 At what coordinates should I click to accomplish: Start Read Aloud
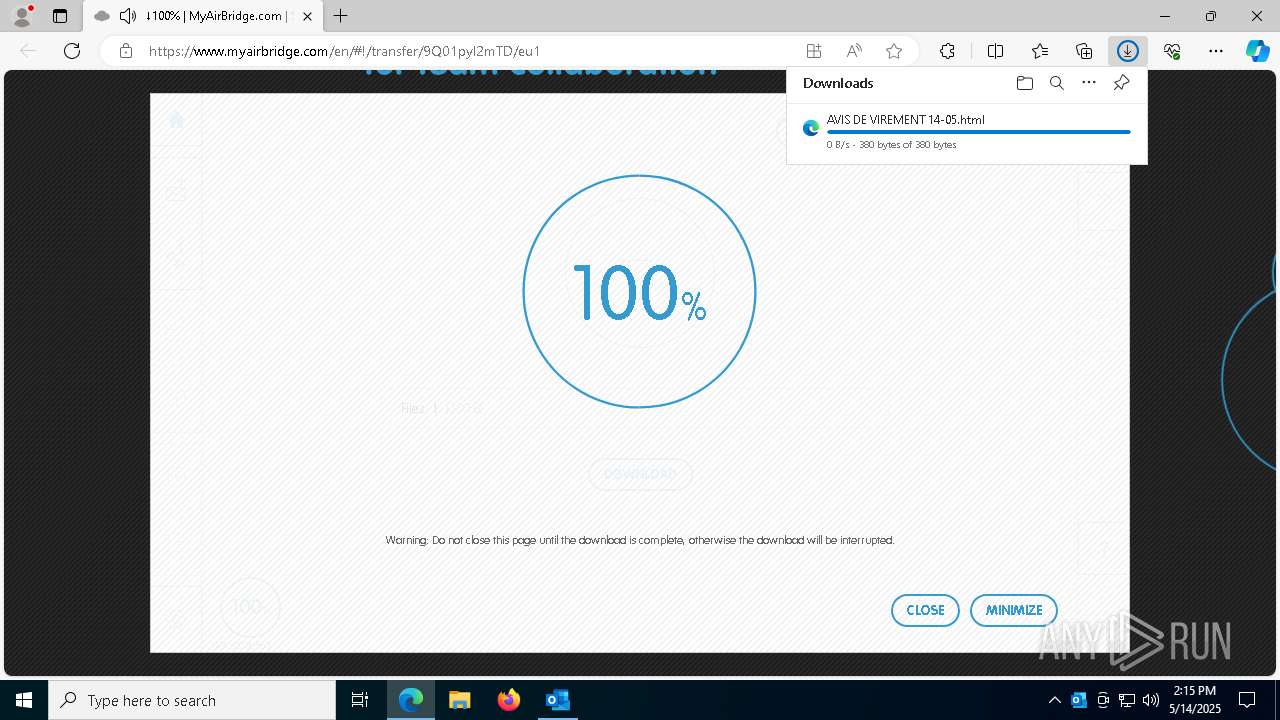(854, 51)
